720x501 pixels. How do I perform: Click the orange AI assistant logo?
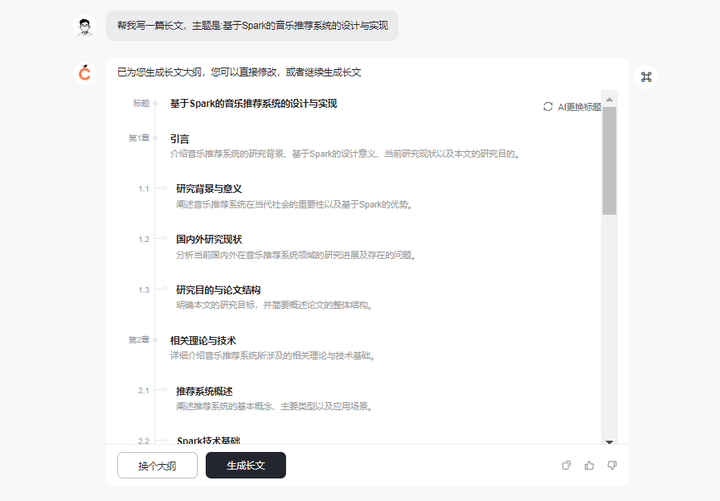85,73
